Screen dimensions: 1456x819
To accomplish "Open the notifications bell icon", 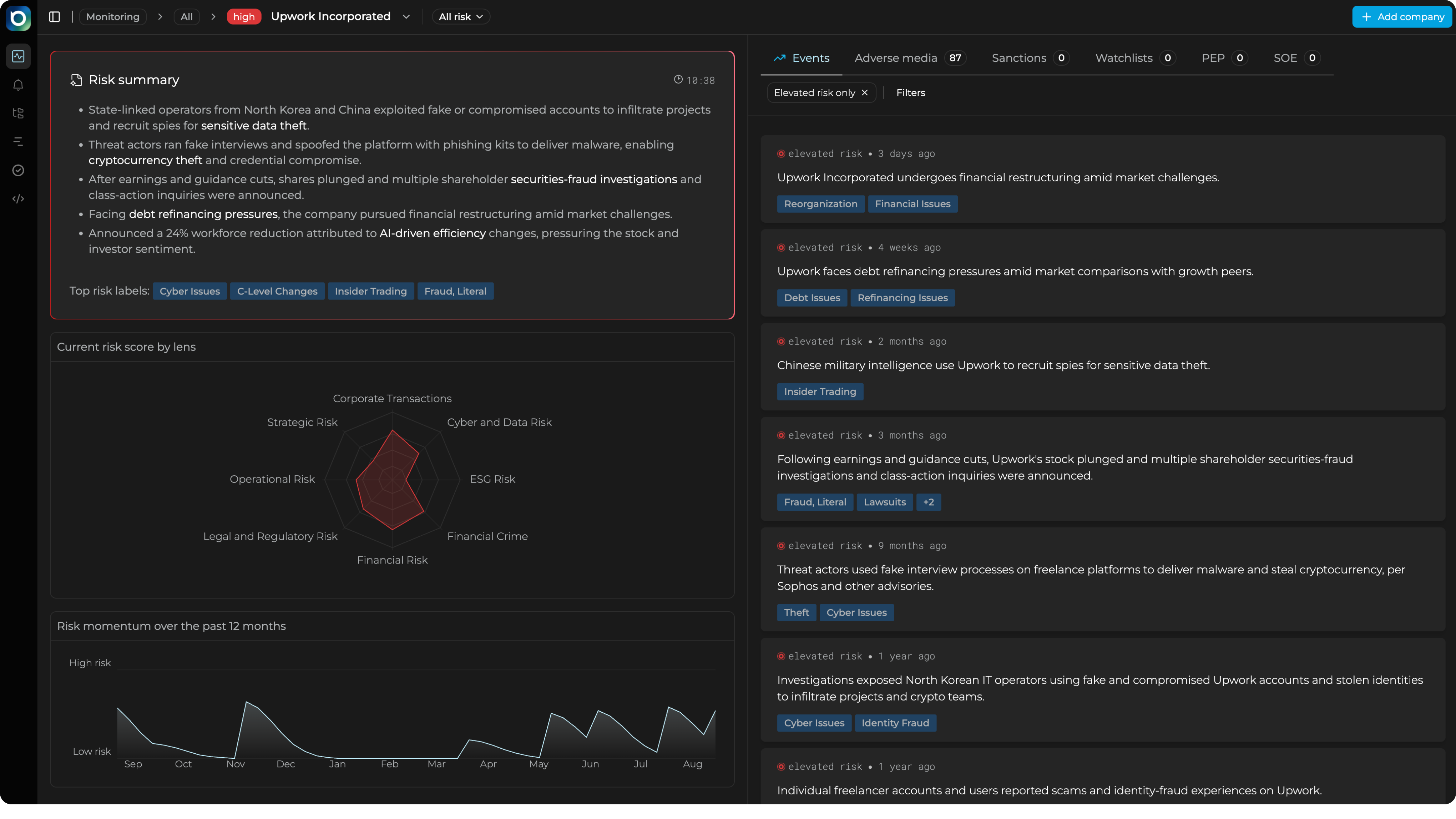I will [x=18, y=85].
